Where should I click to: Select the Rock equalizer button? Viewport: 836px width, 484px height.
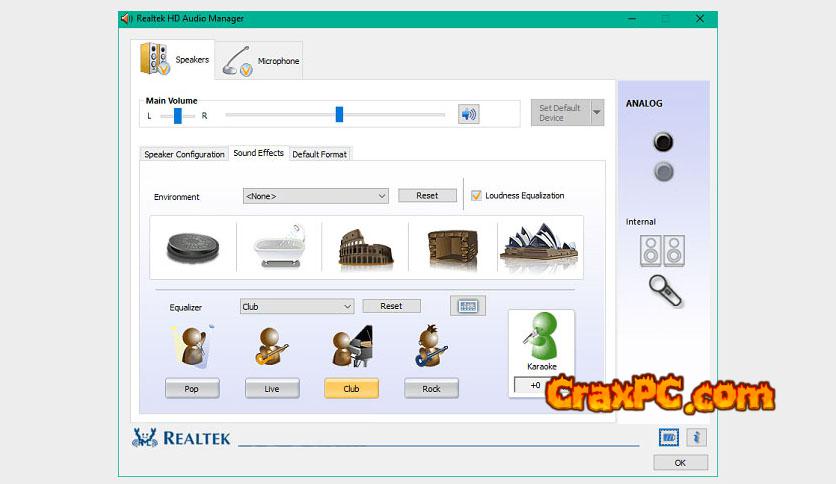coord(431,389)
